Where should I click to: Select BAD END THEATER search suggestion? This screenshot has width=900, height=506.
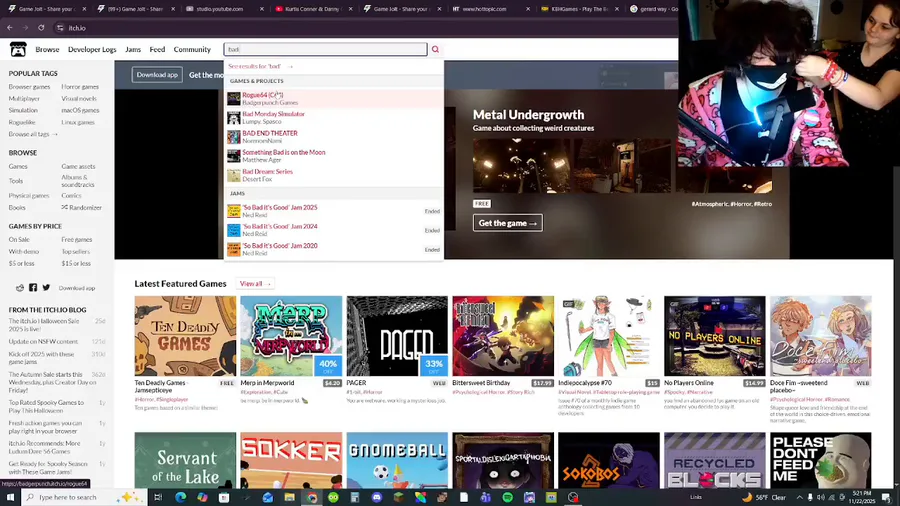point(333,137)
